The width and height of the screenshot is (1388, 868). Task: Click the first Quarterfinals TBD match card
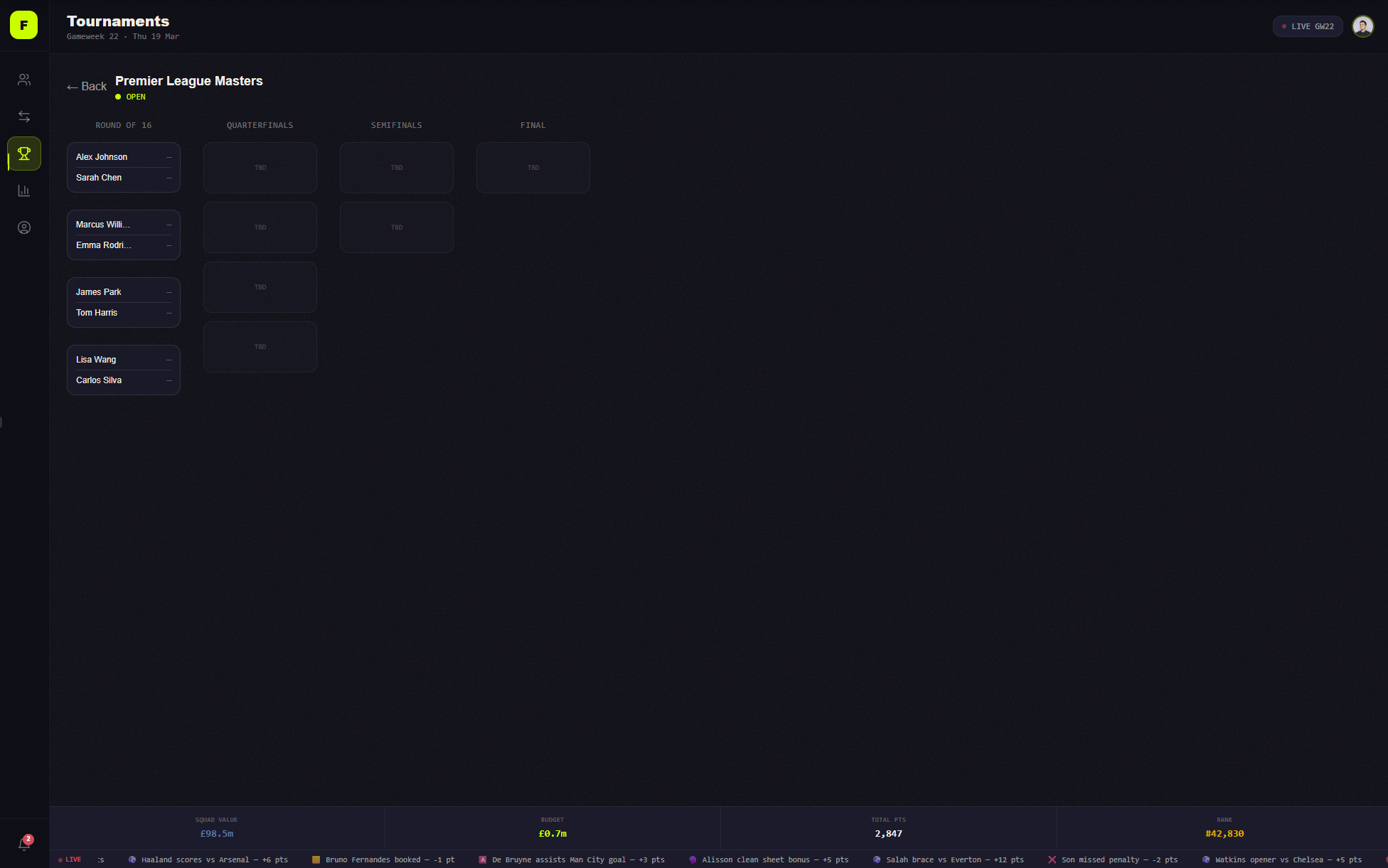coord(260,168)
